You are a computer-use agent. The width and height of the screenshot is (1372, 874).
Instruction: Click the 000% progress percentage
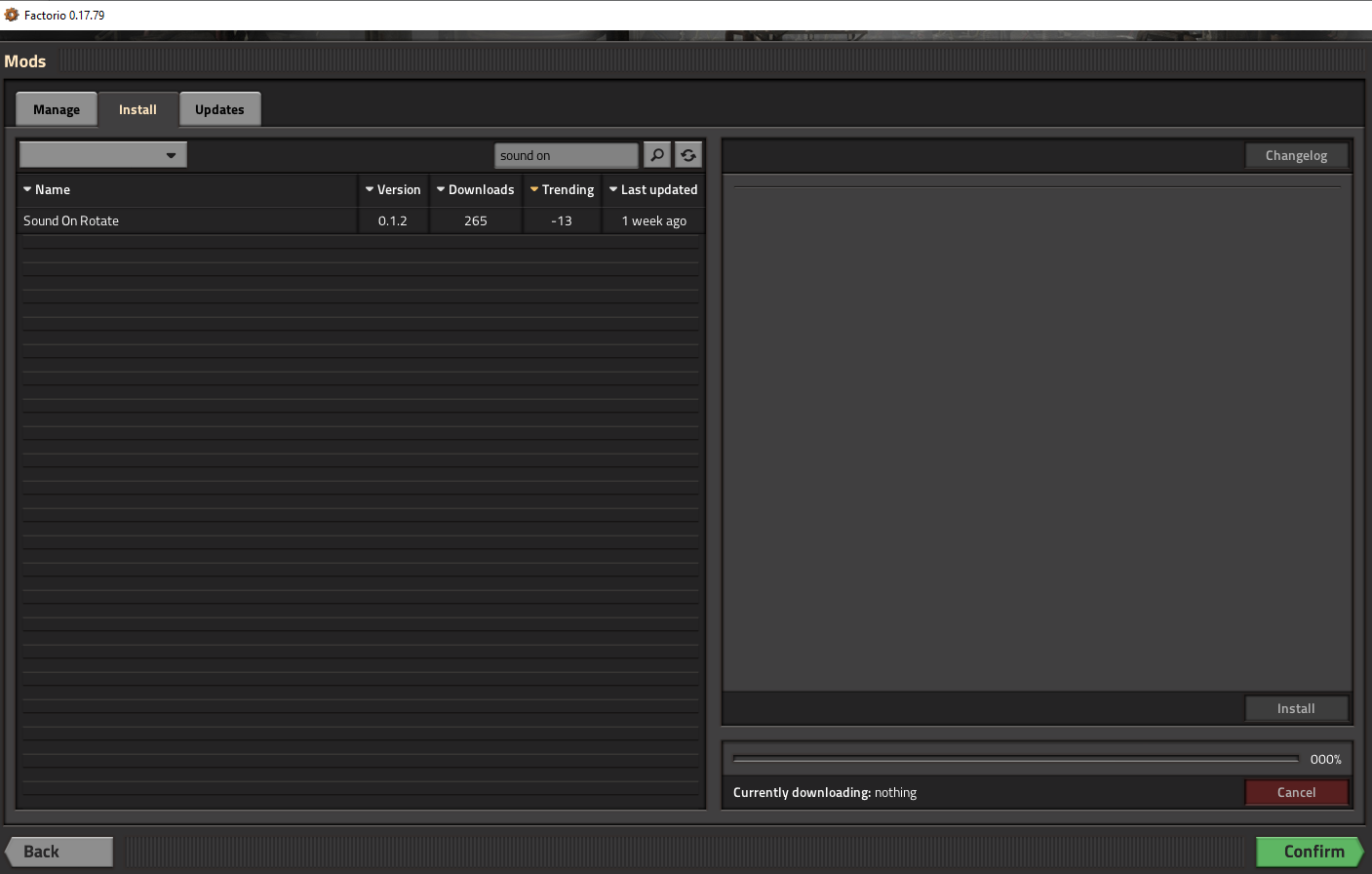pos(1325,759)
